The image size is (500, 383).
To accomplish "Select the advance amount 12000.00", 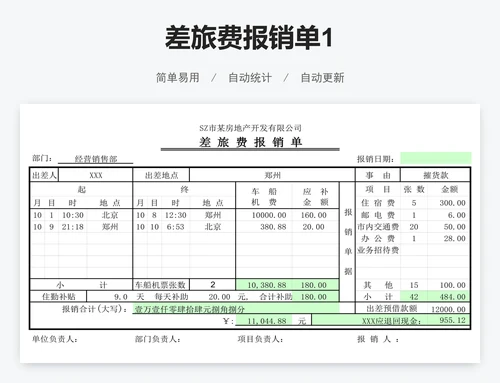I will tap(448, 309).
